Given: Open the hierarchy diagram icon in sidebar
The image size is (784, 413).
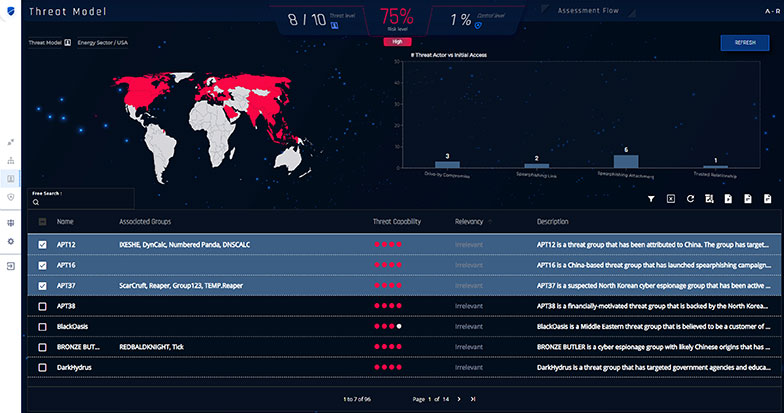Looking at the screenshot, I should pos(11,160).
